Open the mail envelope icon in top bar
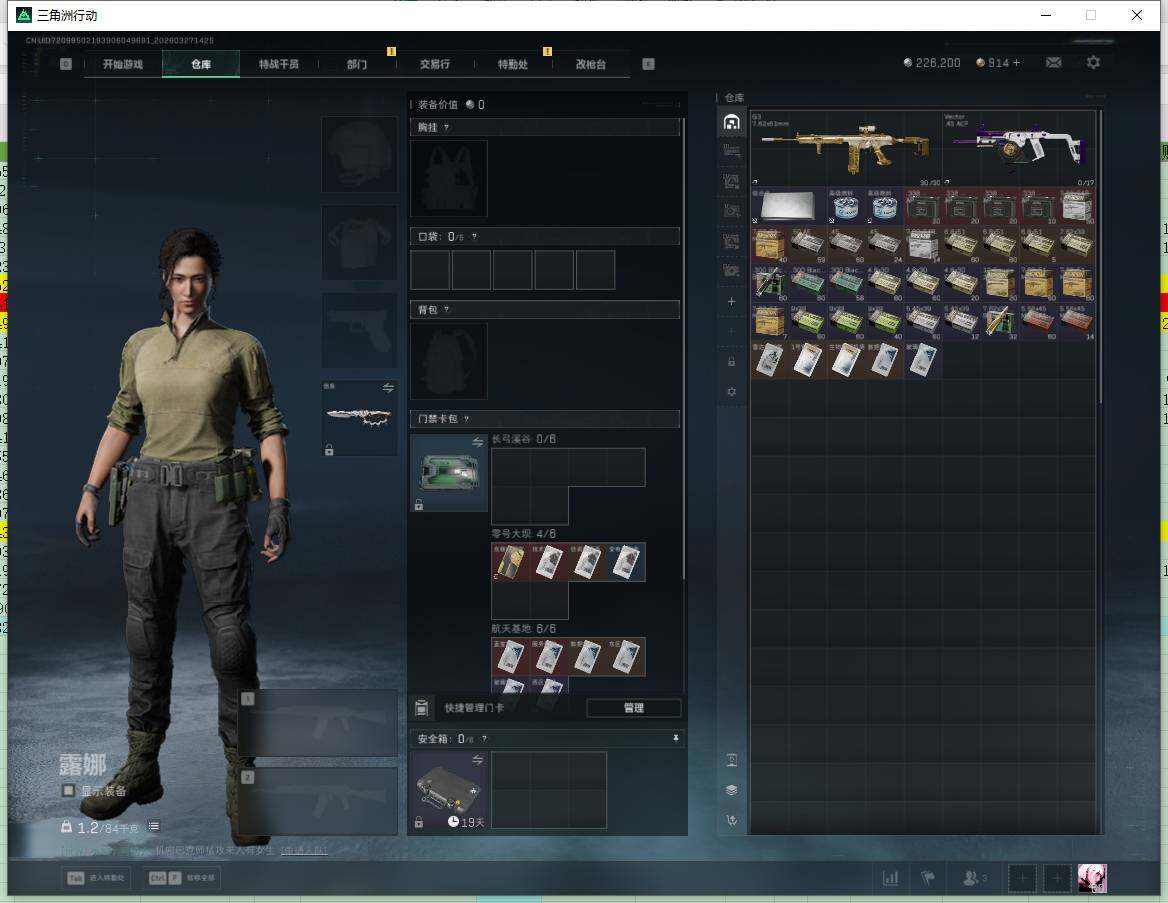1168x903 pixels. (1053, 63)
